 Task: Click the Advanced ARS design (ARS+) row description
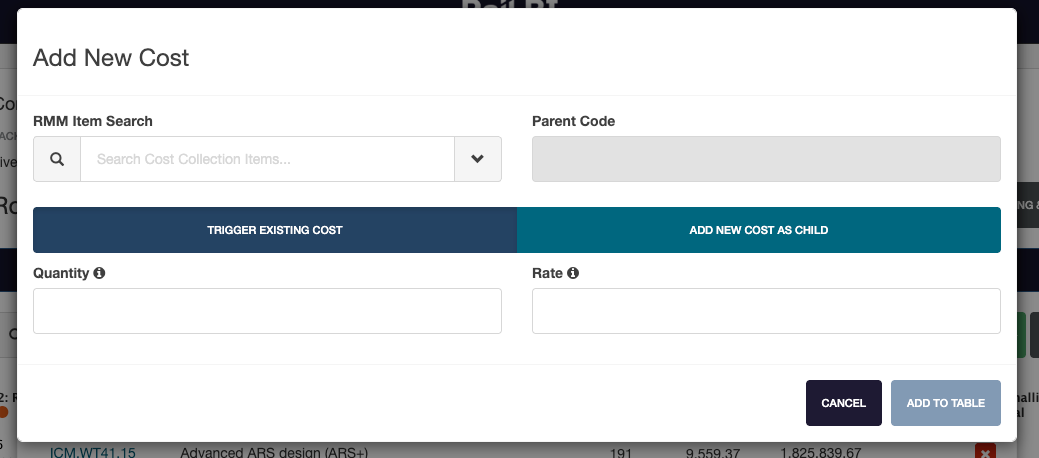coord(274,452)
